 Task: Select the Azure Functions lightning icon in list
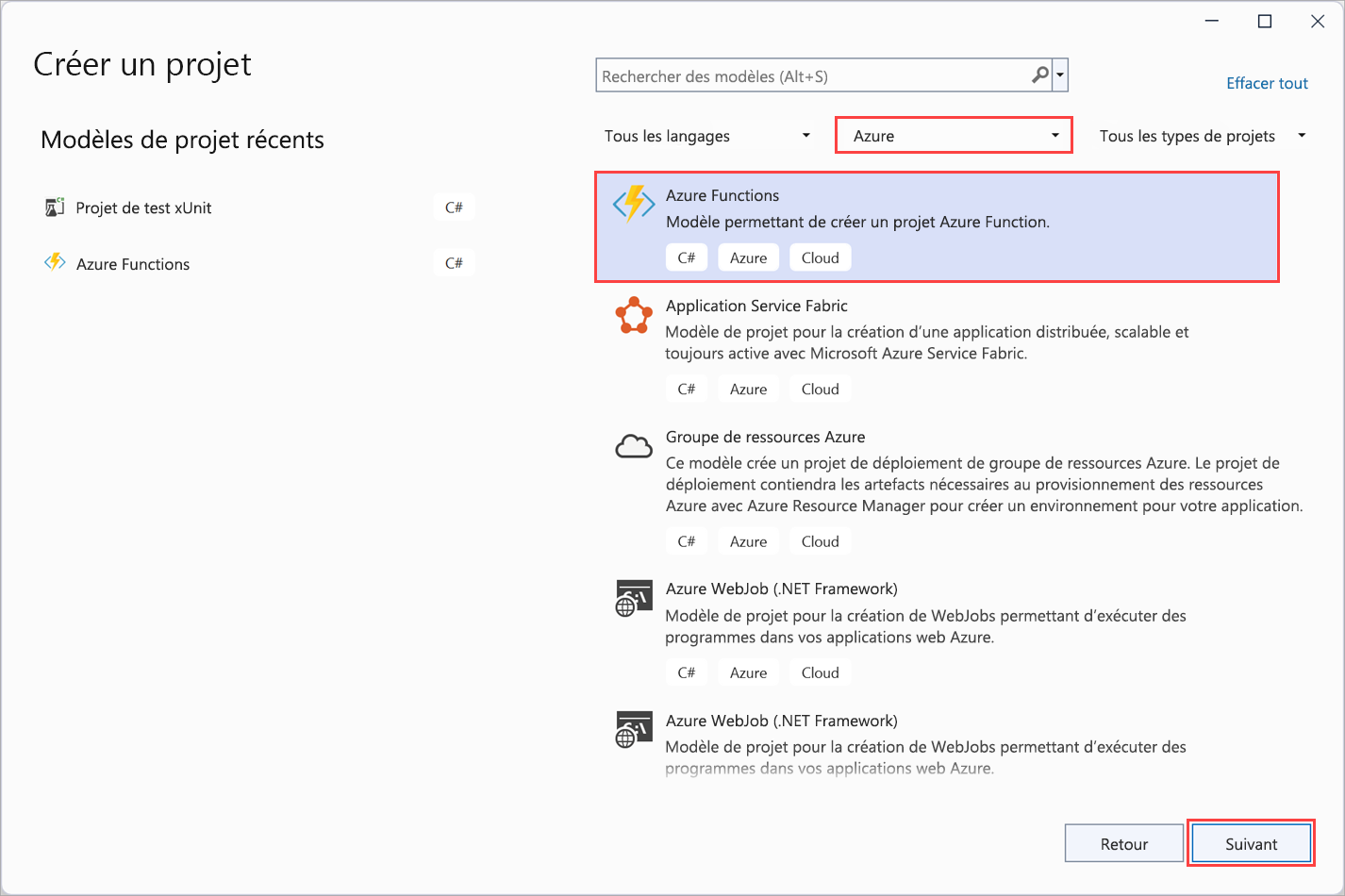coord(634,203)
